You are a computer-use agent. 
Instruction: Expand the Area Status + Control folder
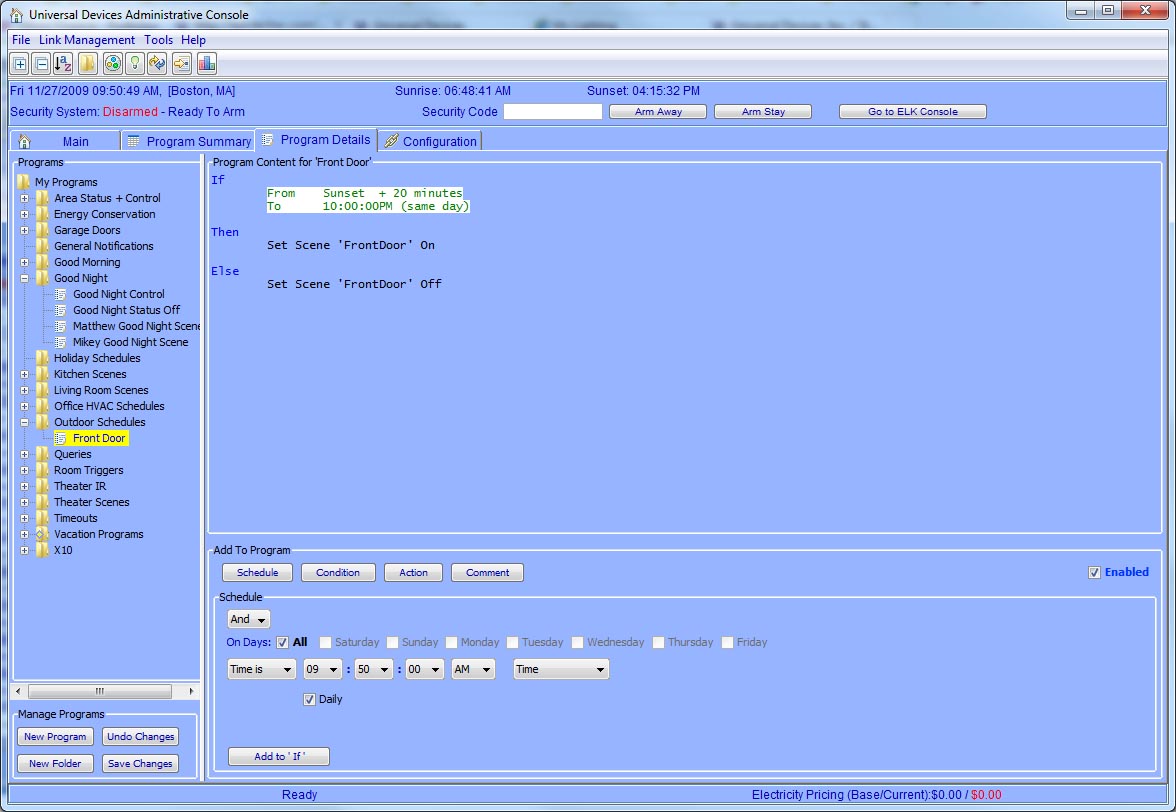(x=24, y=198)
